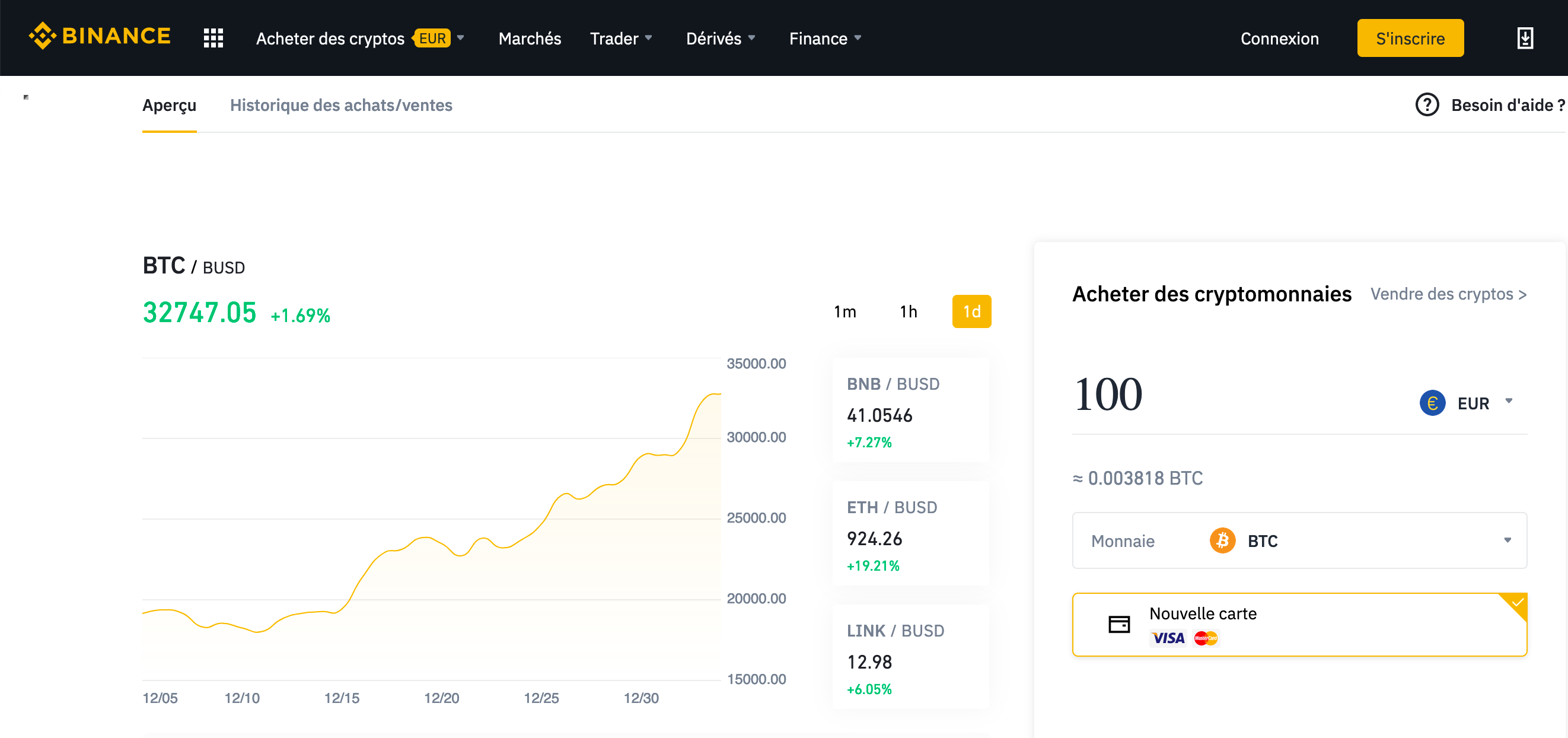Click the BTC price 32747.05

click(x=199, y=313)
